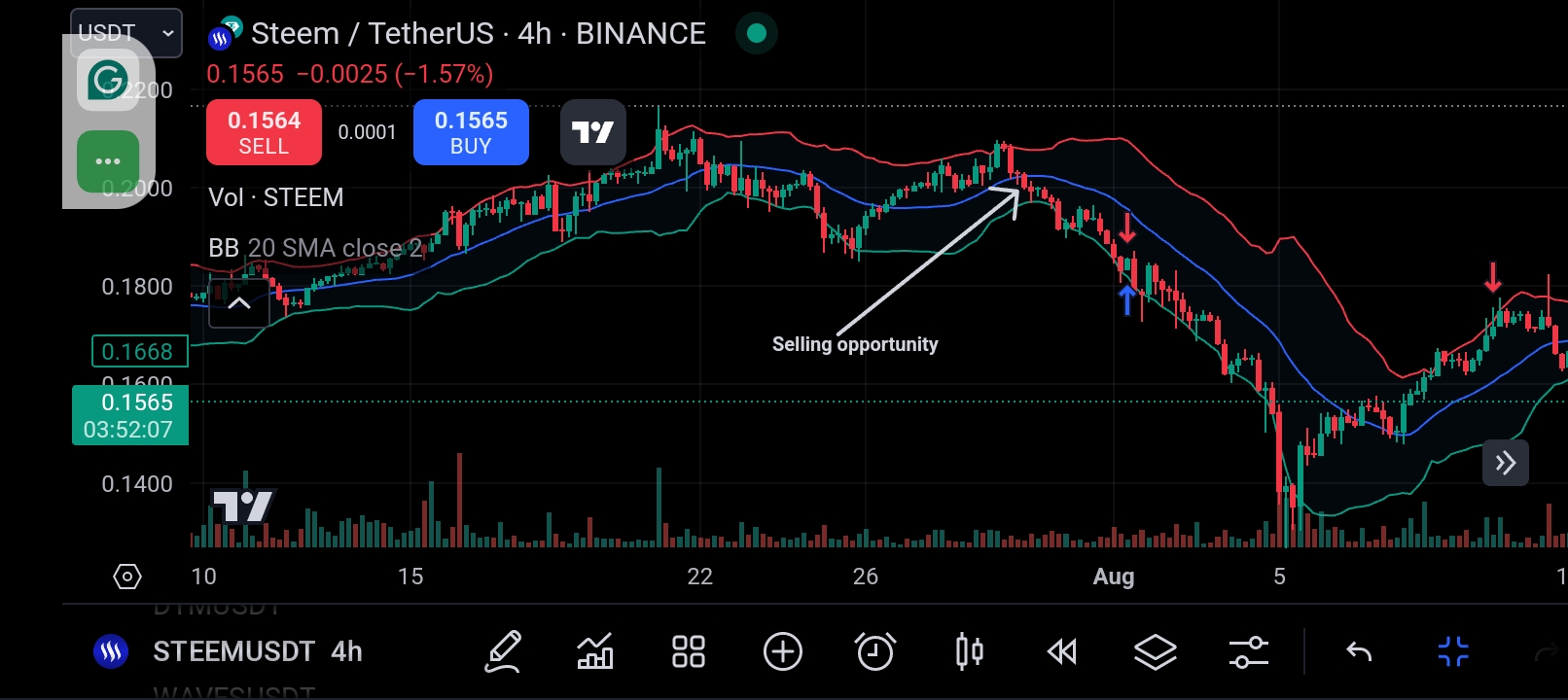Open time axis settings hexagon icon
Screen dimensions: 1568x700
[127, 577]
